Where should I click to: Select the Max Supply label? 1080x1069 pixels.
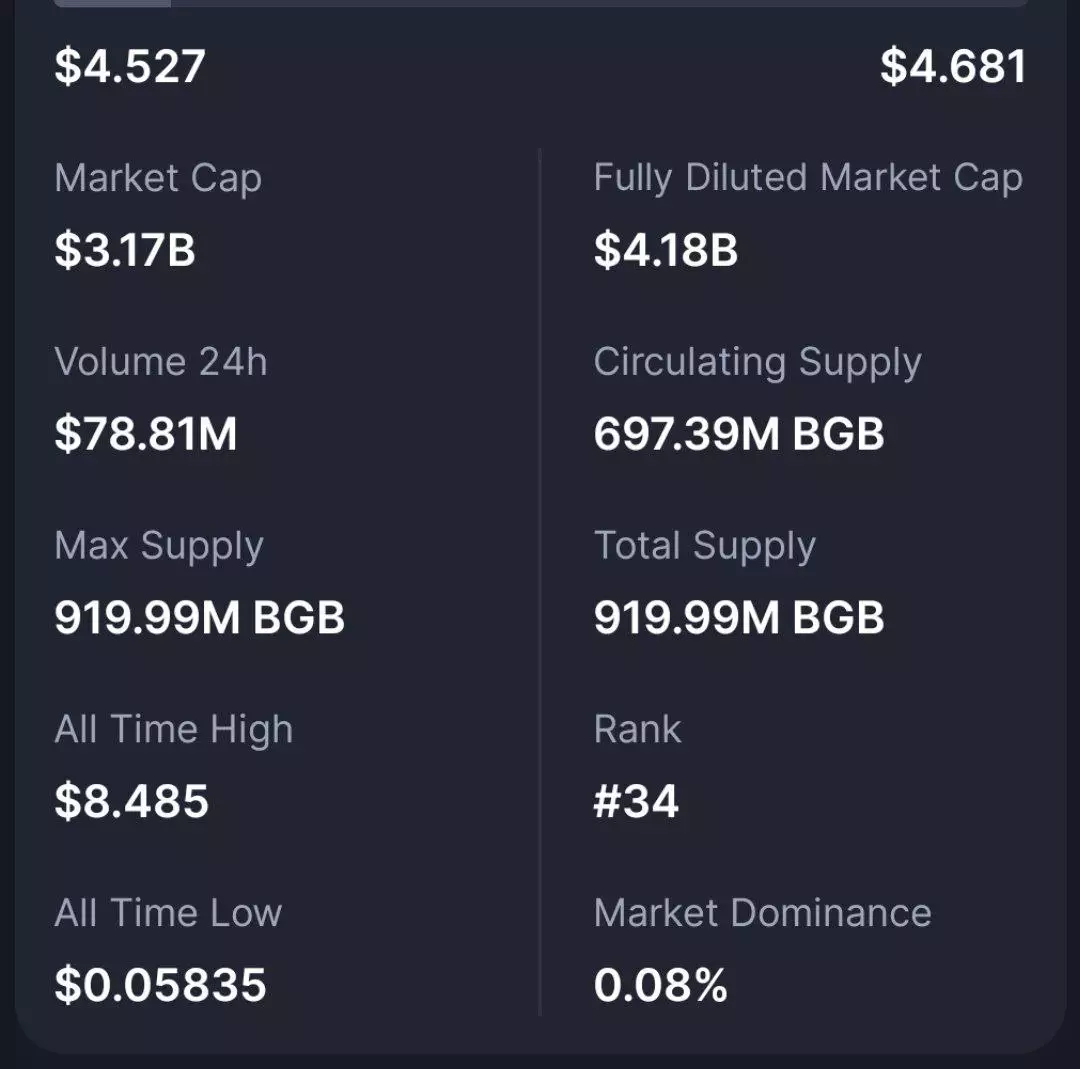point(159,546)
